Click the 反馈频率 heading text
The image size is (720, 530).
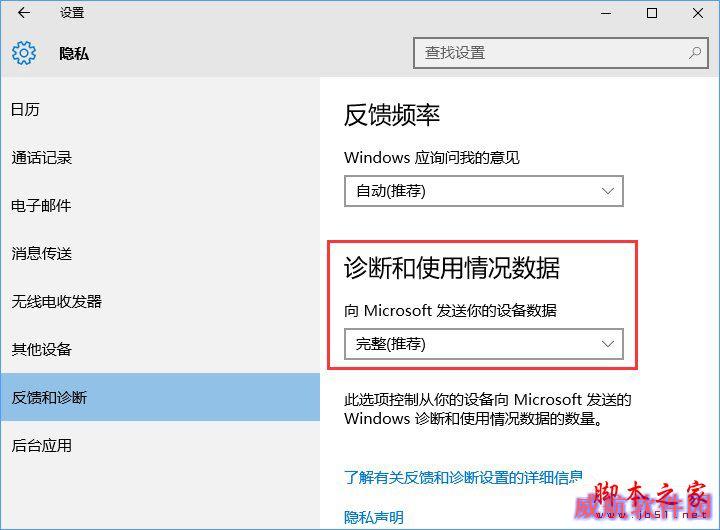pos(392,115)
